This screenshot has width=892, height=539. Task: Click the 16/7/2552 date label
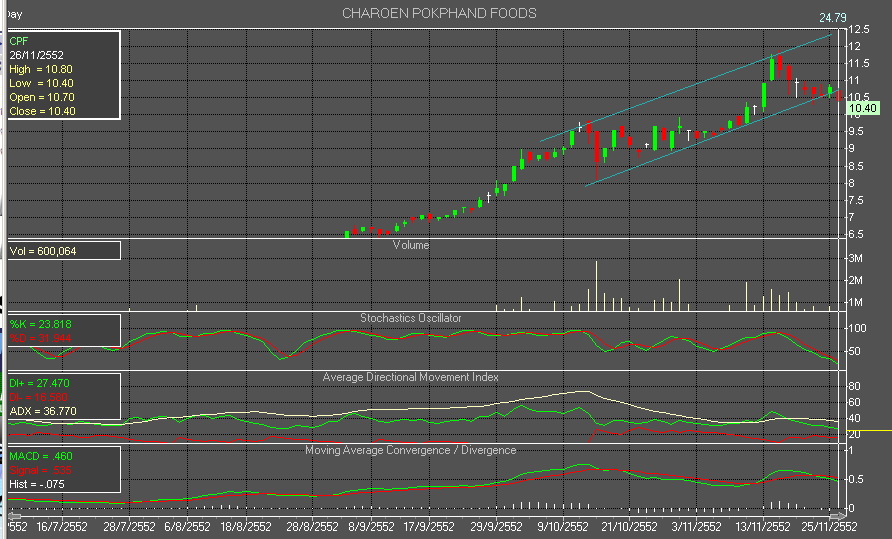tap(61, 527)
